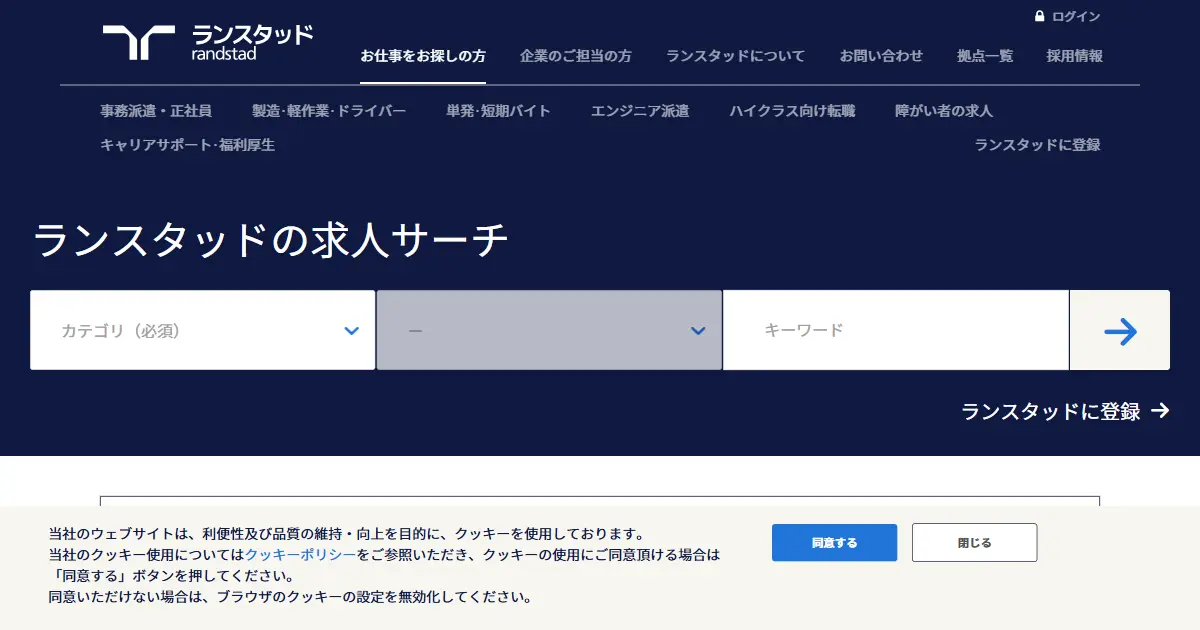Image resolution: width=1200 pixels, height=630 pixels.
Task: Open the クッキーポリシー link
Action: 301,554
